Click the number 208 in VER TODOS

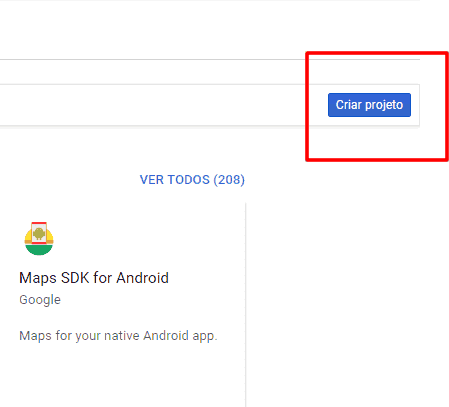[x=229, y=180]
